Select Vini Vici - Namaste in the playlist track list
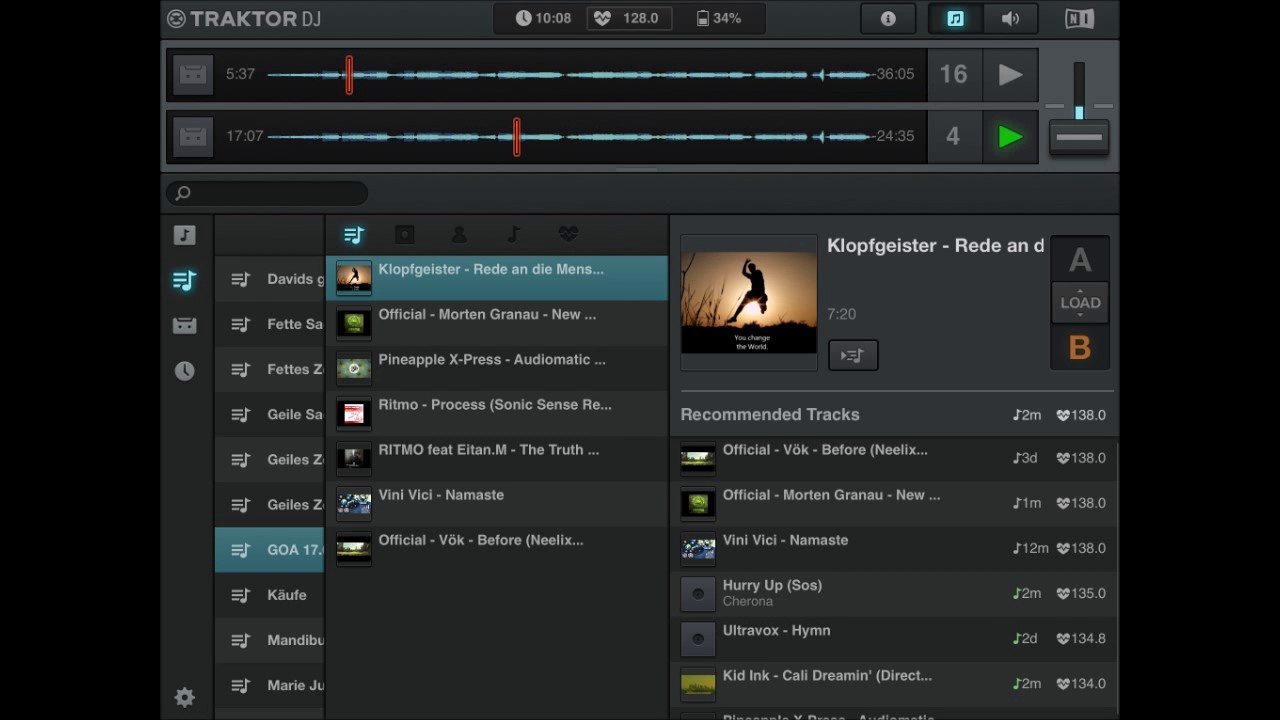This screenshot has width=1280, height=720. click(497, 503)
